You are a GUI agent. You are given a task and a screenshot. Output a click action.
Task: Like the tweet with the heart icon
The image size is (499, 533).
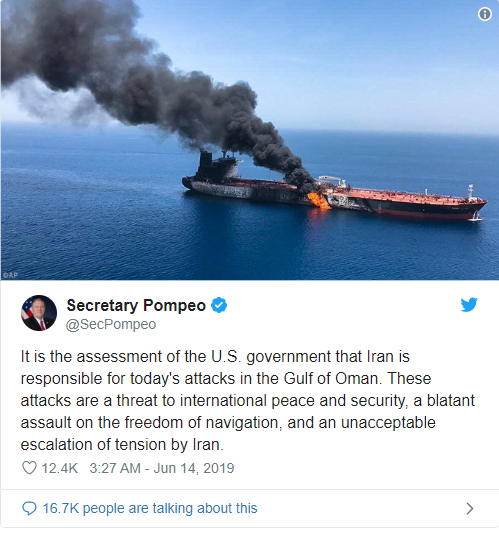tap(29, 468)
